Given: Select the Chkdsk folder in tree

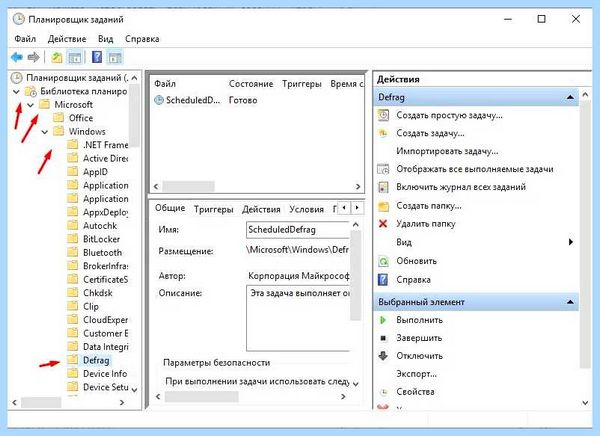Looking at the screenshot, I should coord(98,293).
